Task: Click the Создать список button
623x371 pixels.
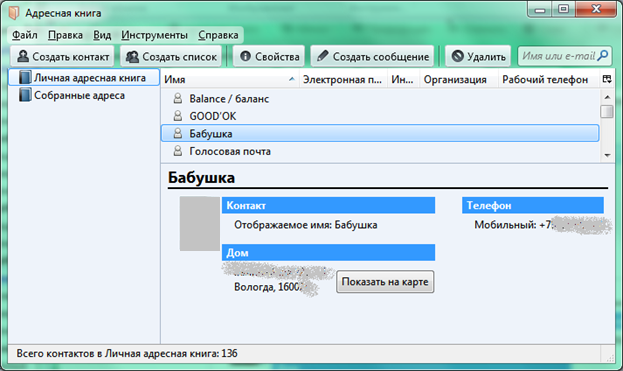Action: (171, 56)
